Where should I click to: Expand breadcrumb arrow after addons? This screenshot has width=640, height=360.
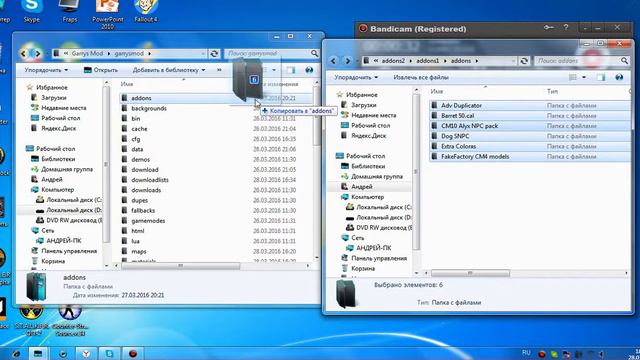coord(477,61)
